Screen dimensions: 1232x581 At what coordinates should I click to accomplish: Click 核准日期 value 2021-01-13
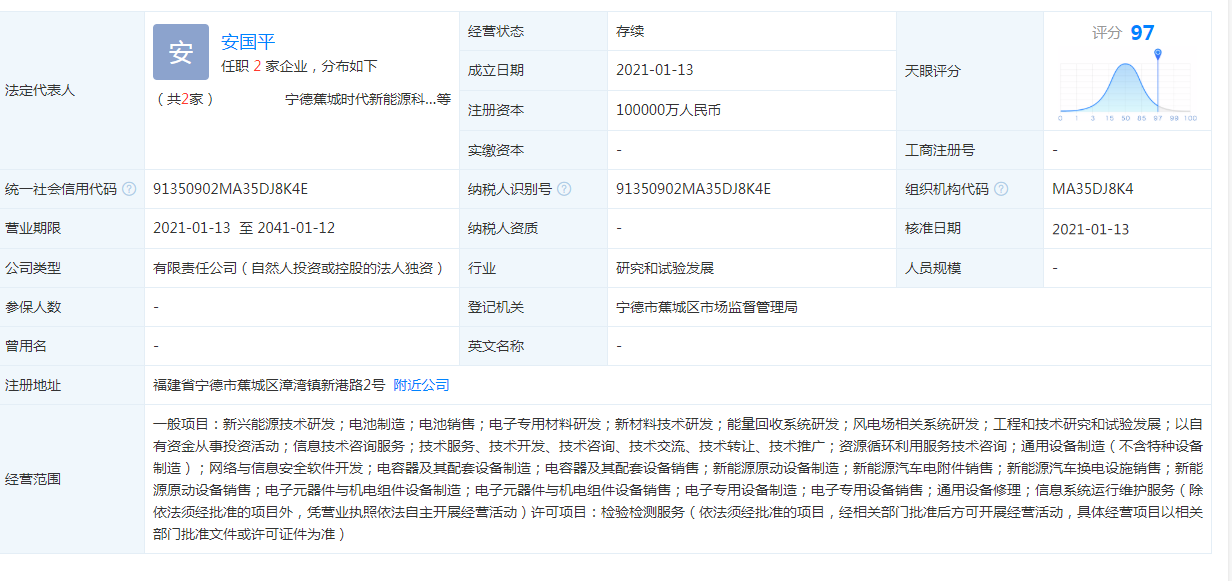point(1091,229)
